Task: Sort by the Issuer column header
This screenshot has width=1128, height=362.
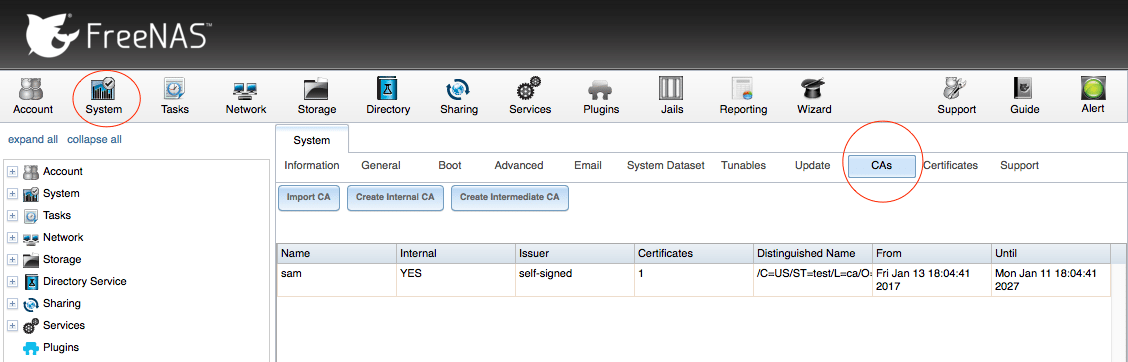Action: coord(575,253)
